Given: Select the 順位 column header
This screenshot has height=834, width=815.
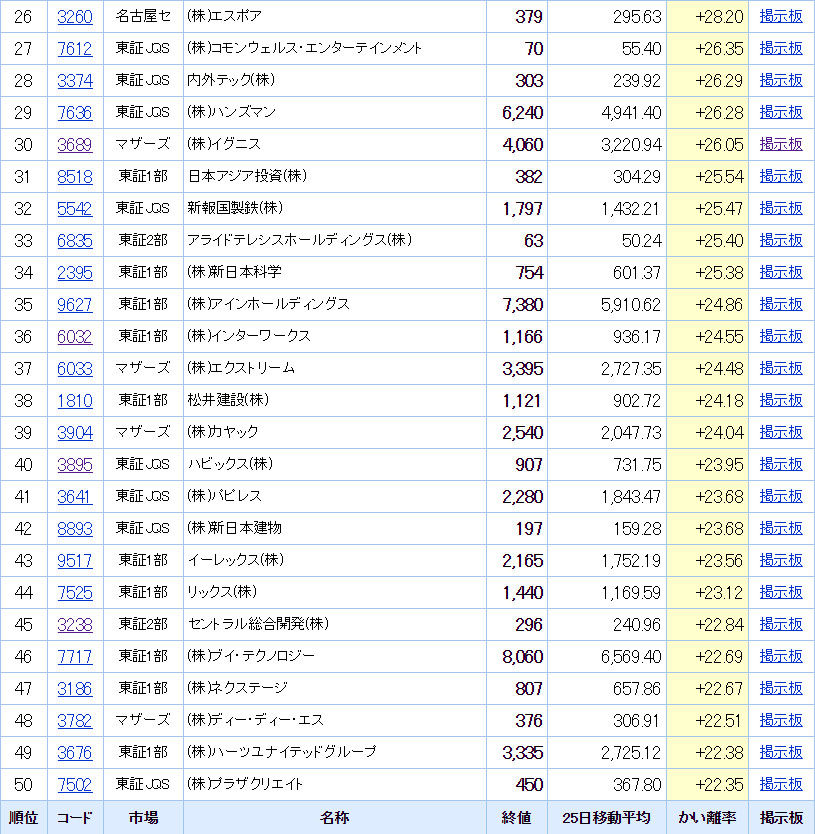Looking at the screenshot, I should coord(23,818).
